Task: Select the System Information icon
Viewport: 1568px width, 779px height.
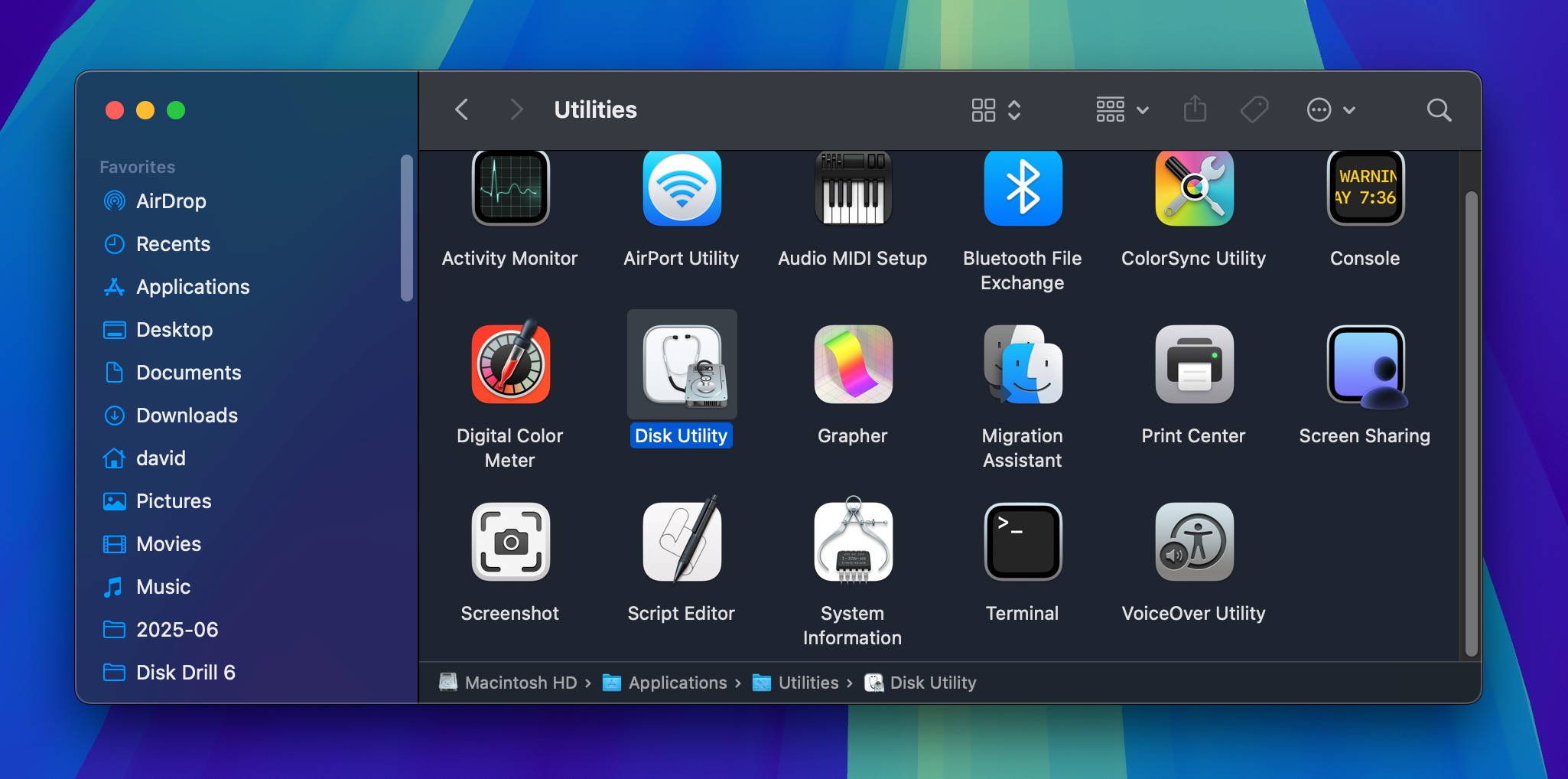Action: (x=852, y=542)
